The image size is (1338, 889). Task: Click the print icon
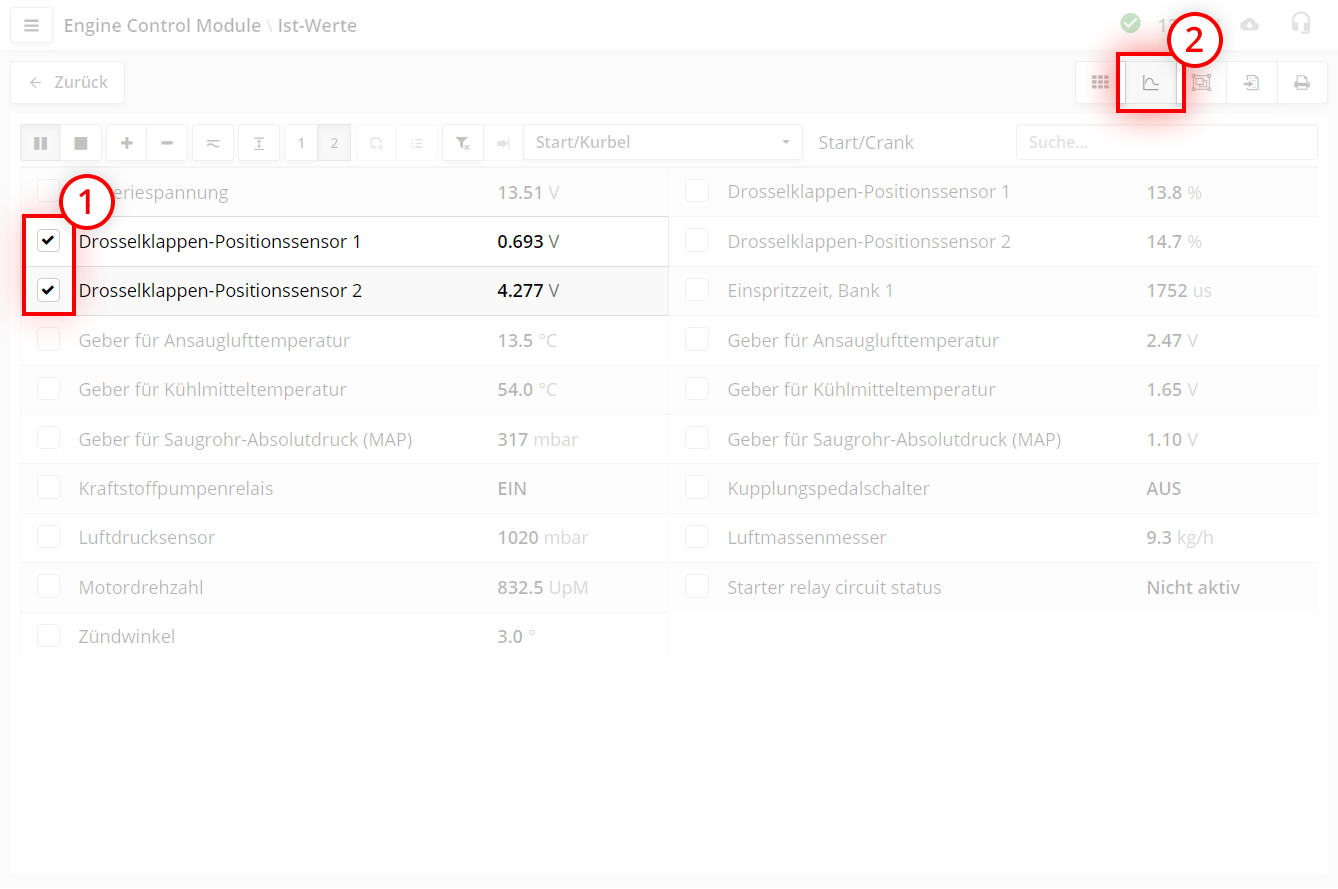click(1301, 83)
